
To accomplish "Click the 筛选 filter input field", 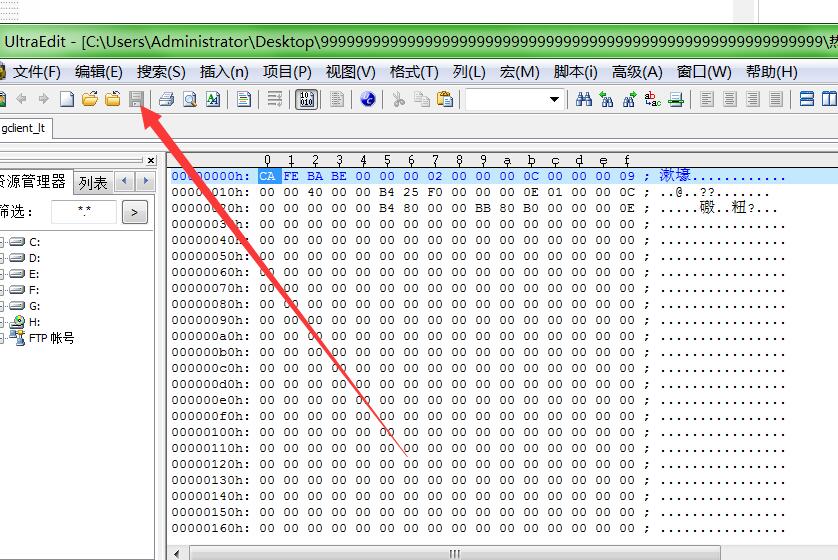I will [x=84, y=212].
